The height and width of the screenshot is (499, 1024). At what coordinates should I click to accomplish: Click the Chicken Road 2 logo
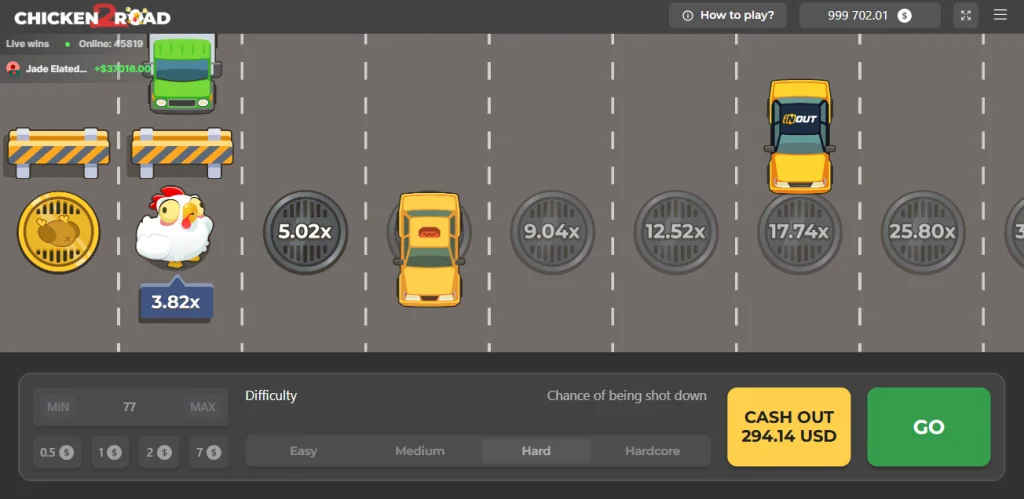(x=92, y=16)
